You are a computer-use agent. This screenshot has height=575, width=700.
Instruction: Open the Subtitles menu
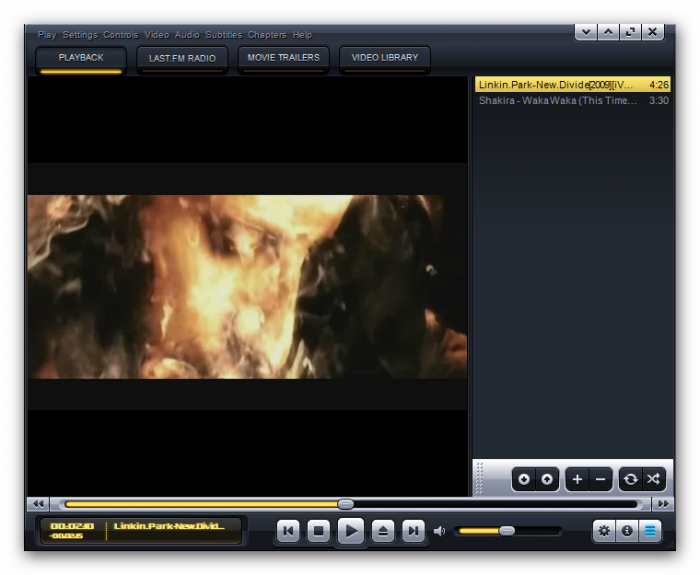click(224, 35)
